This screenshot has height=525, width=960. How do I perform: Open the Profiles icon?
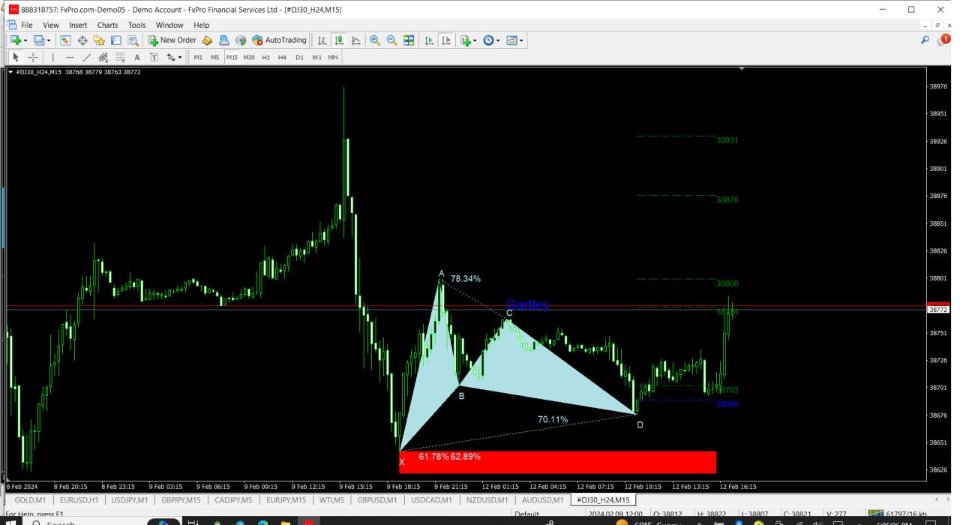[39, 40]
